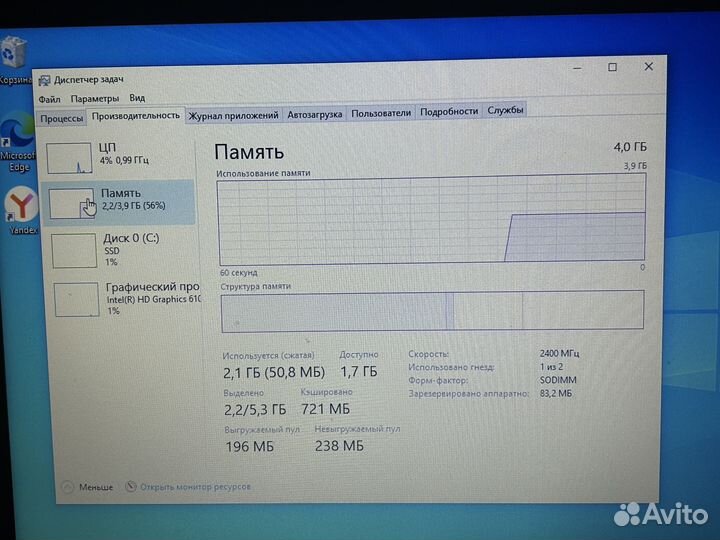Switch to Журнал приложений tab
The height and width of the screenshot is (540, 720).
tap(233, 115)
